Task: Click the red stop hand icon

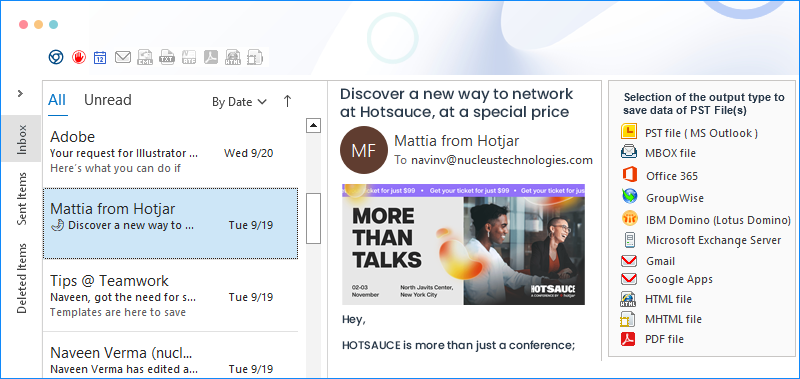Action: point(78,57)
